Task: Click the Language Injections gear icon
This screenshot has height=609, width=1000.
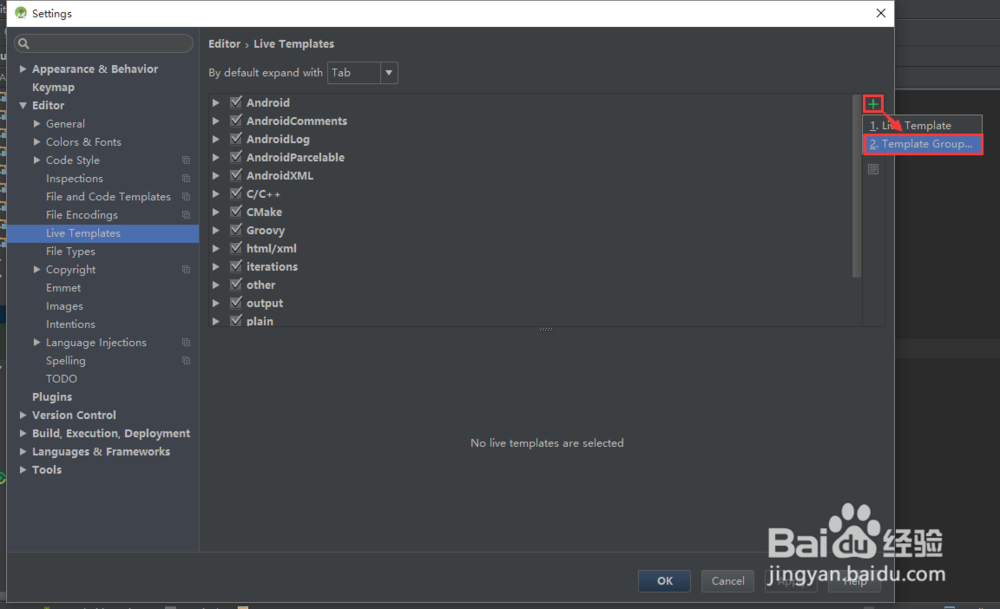Action: tap(186, 342)
